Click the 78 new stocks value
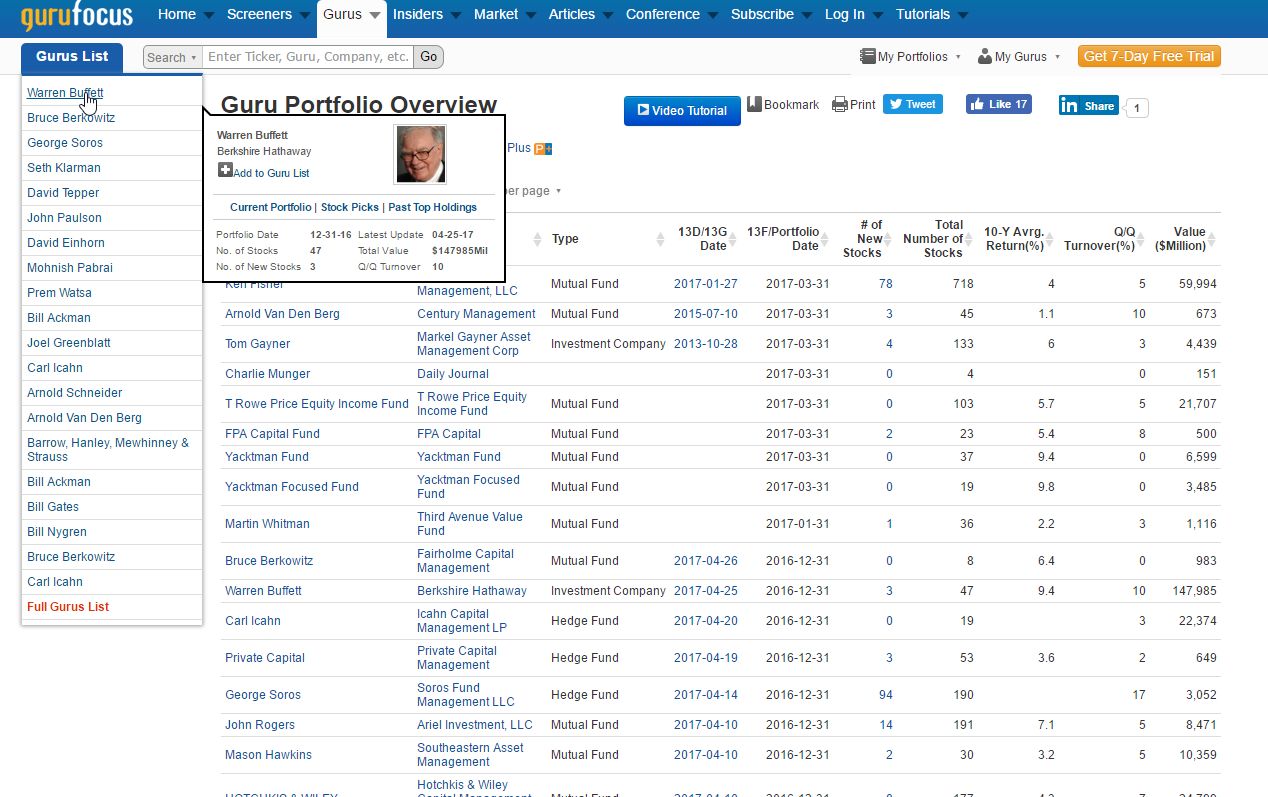This screenshot has width=1268, height=797. coord(886,284)
